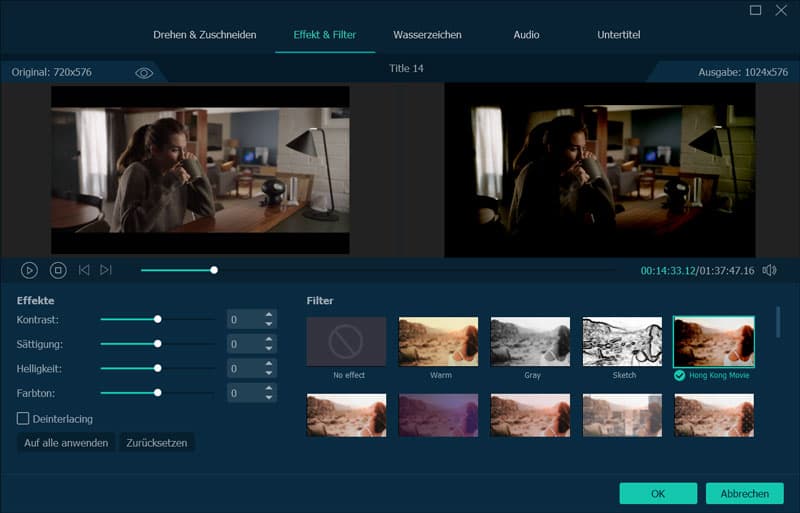Click Auf alle anwenden button
This screenshot has width=800, height=513.
pos(66,442)
